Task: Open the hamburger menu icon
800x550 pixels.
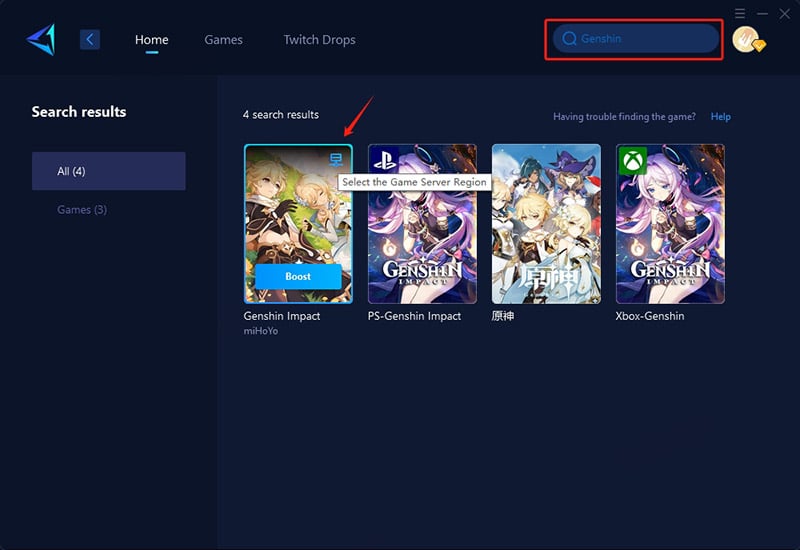Action: pos(740,13)
